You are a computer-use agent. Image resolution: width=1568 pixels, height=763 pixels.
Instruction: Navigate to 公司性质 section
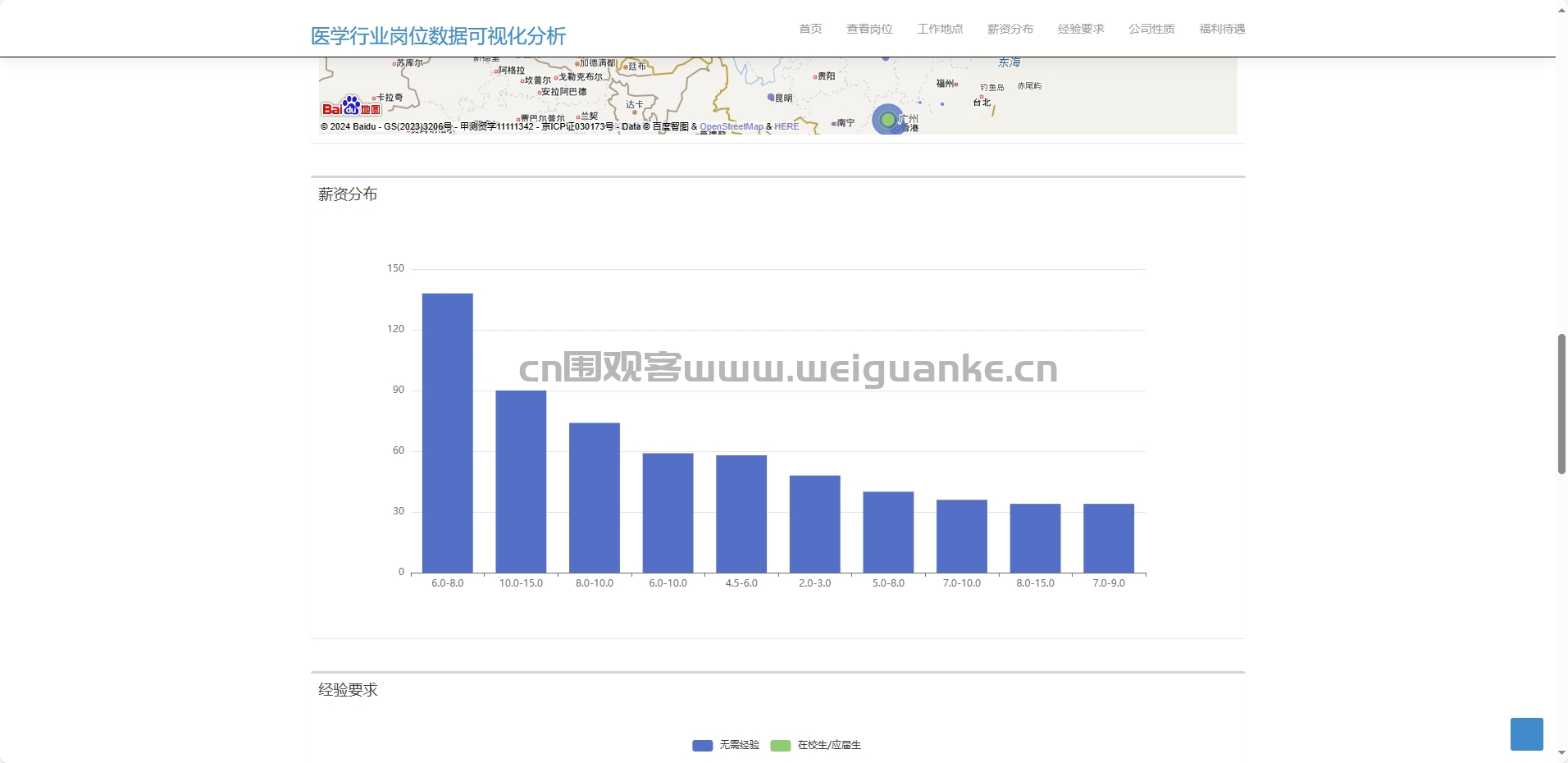pyautogui.click(x=1151, y=29)
